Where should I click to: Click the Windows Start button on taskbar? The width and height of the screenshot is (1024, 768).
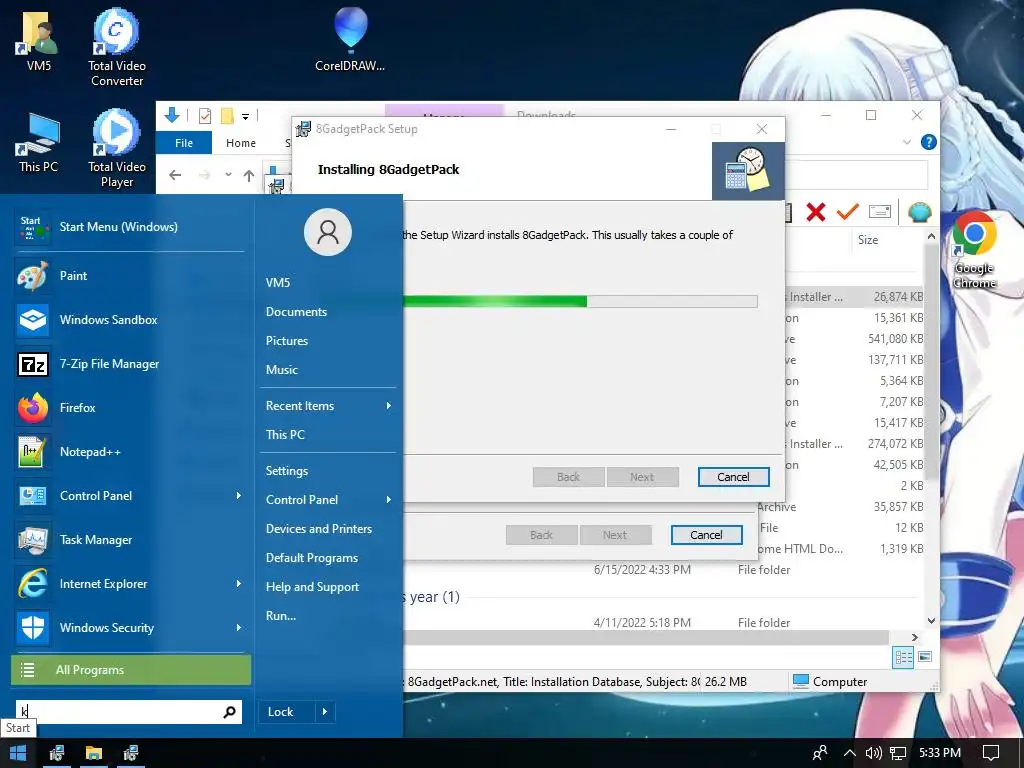pos(18,754)
